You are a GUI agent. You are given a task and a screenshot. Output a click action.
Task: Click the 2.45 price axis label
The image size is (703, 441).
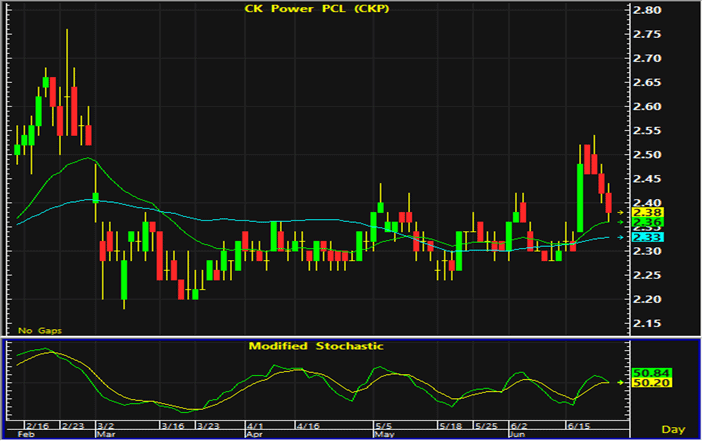point(647,179)
